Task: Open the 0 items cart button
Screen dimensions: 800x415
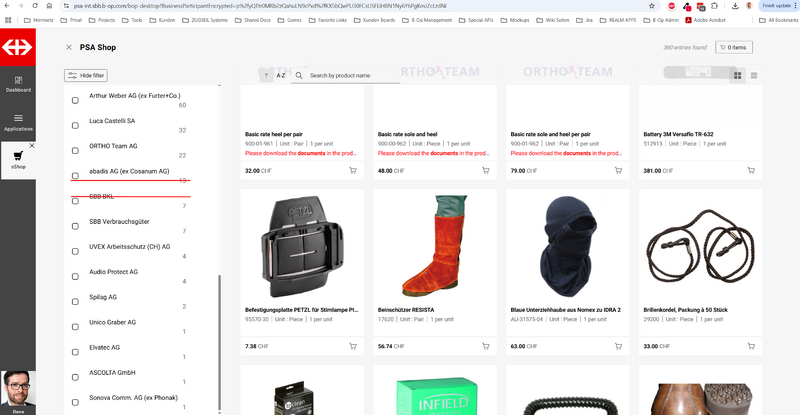Action: [x=734, y=47]
